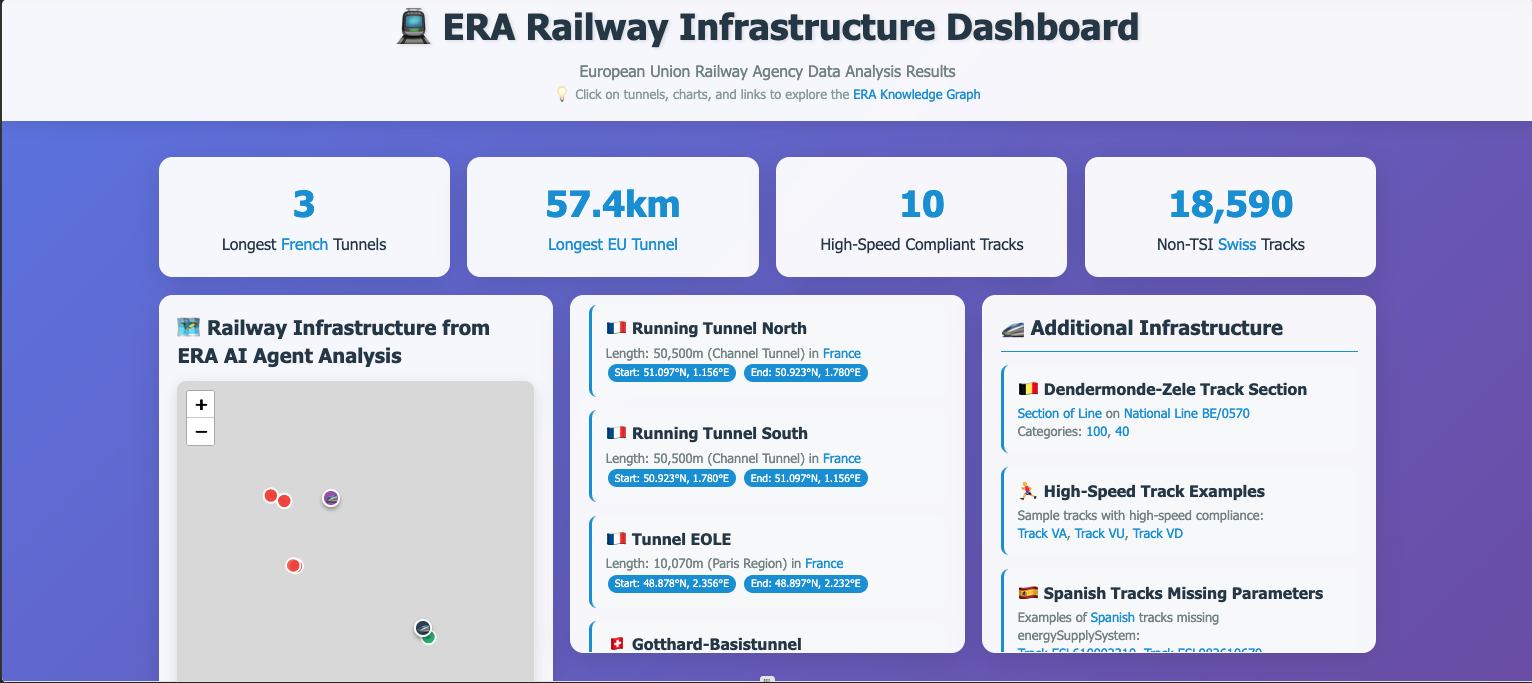Open the French link in Longest Tunnels card

tap(304, 244)
